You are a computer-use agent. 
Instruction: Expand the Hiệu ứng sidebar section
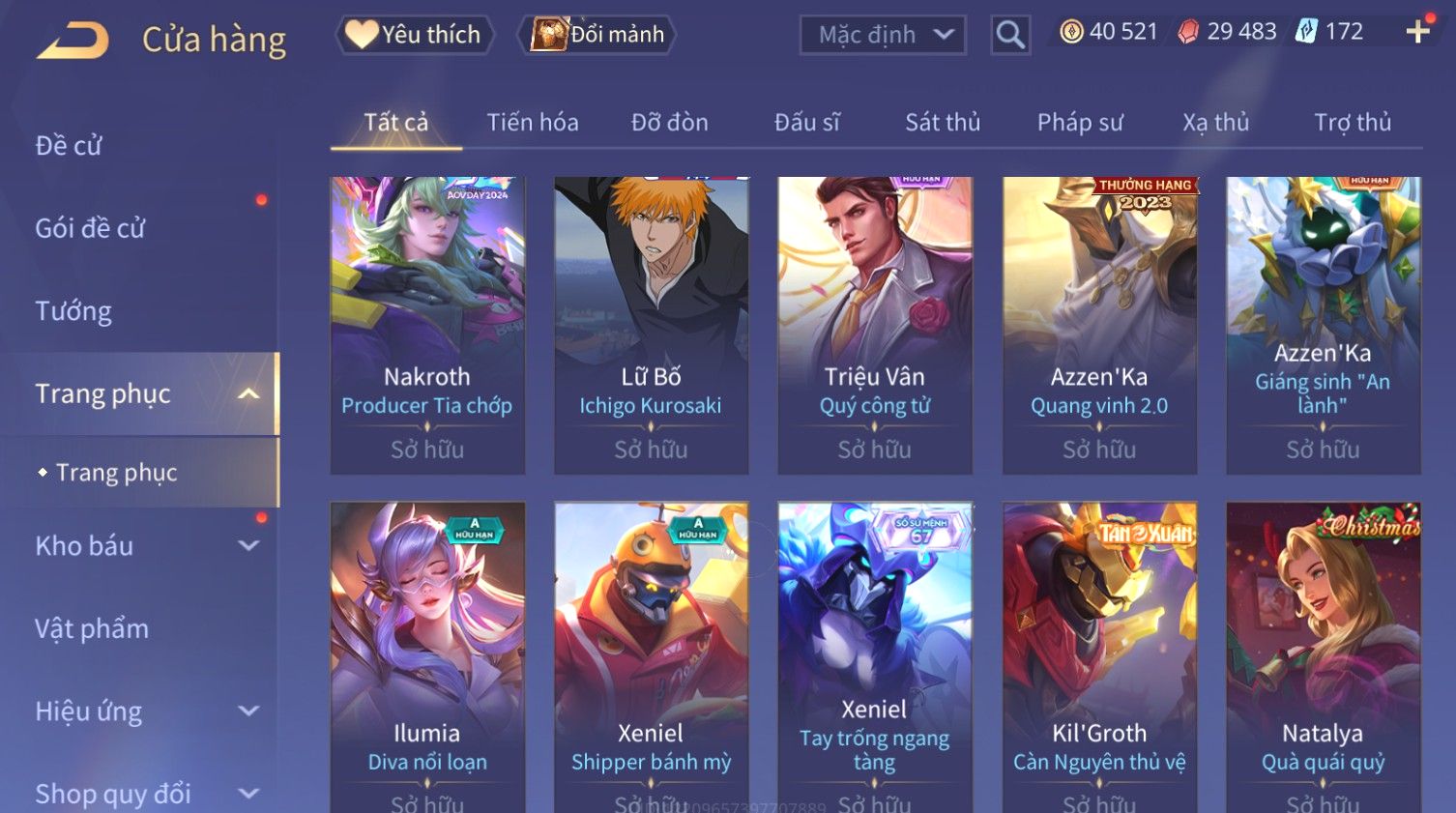click(x=248, y=711)
